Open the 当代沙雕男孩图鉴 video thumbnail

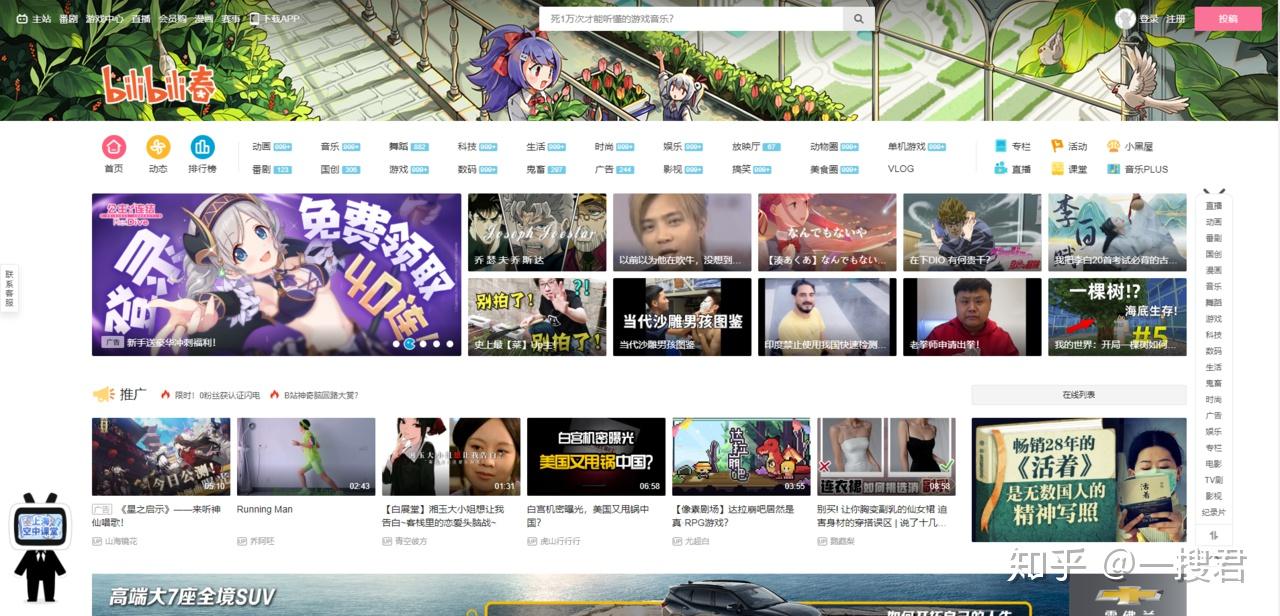(682, 317)
